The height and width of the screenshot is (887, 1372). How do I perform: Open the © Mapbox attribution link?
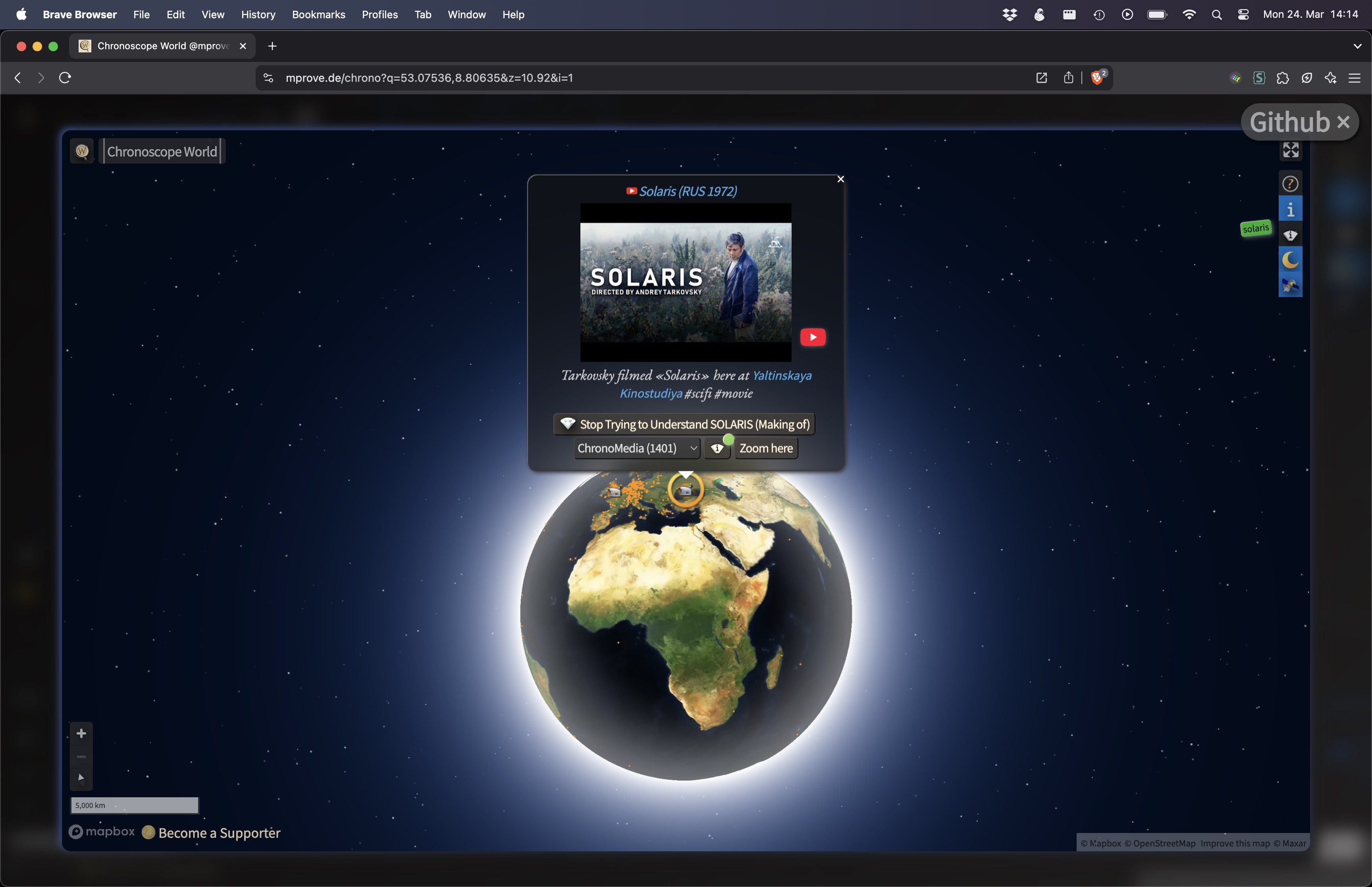1100,843
